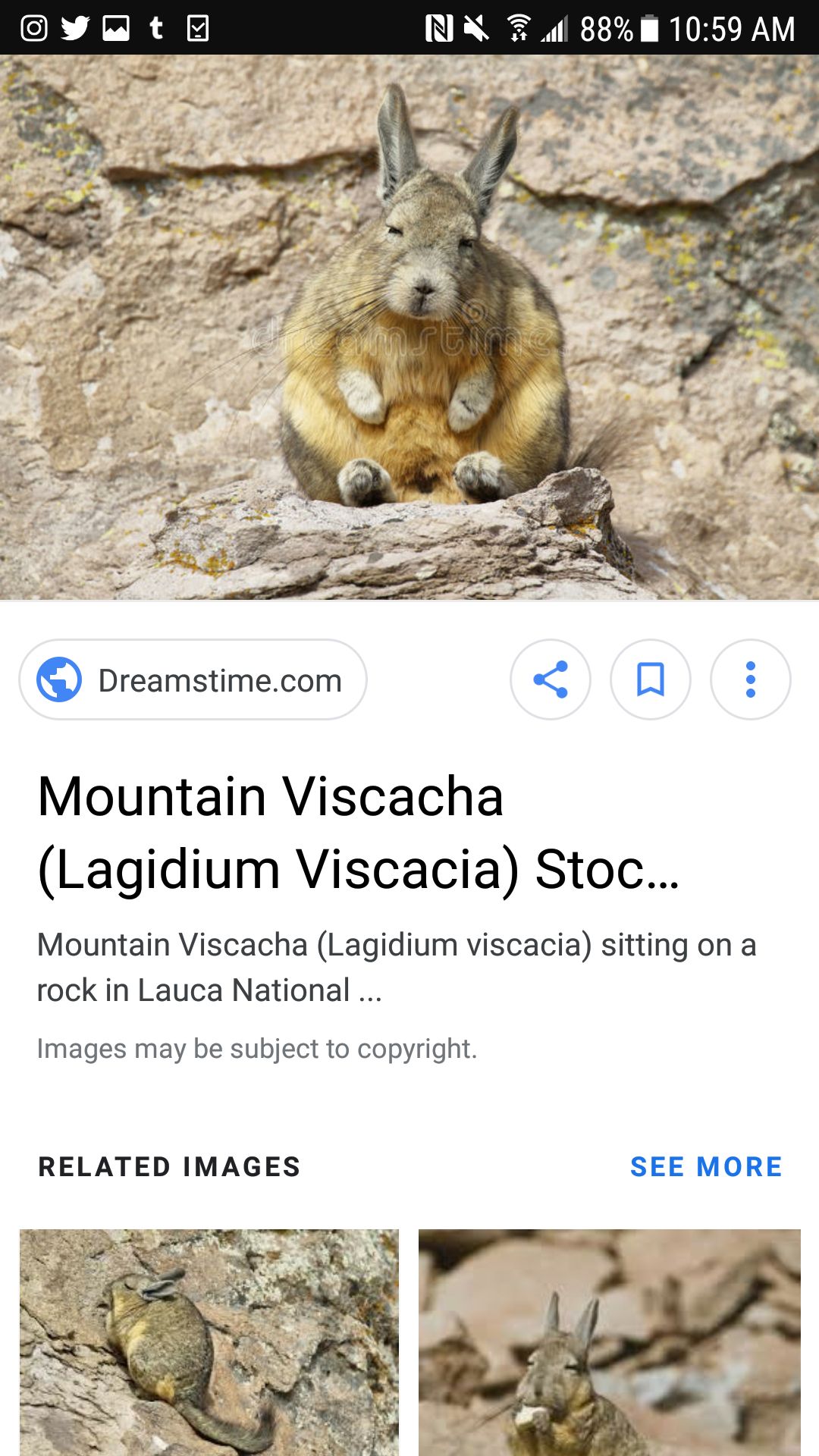
Task: Open the left related viscacha thumbnail
Action: tap(209, 1342)
